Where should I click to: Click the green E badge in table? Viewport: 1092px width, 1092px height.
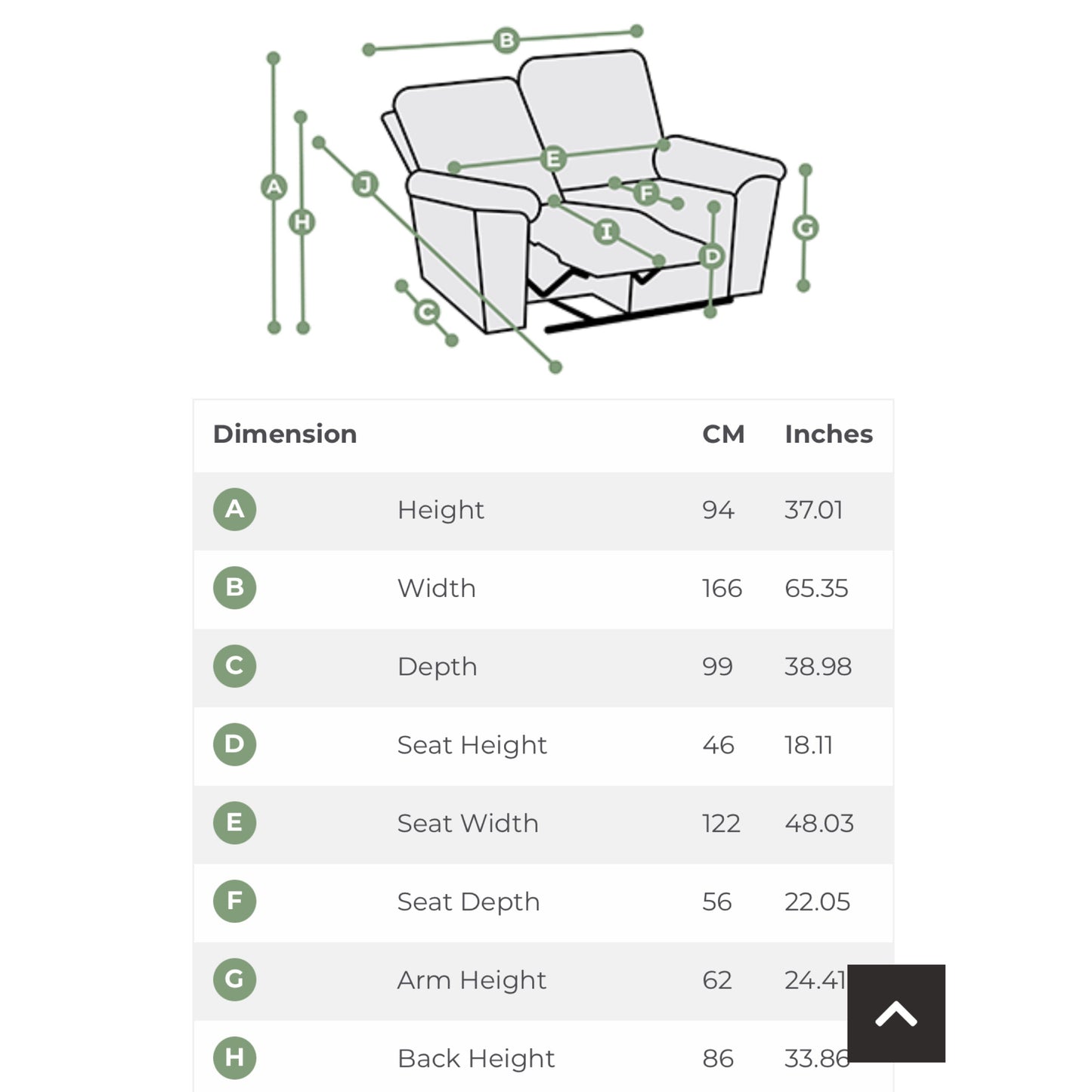(234, 822)
